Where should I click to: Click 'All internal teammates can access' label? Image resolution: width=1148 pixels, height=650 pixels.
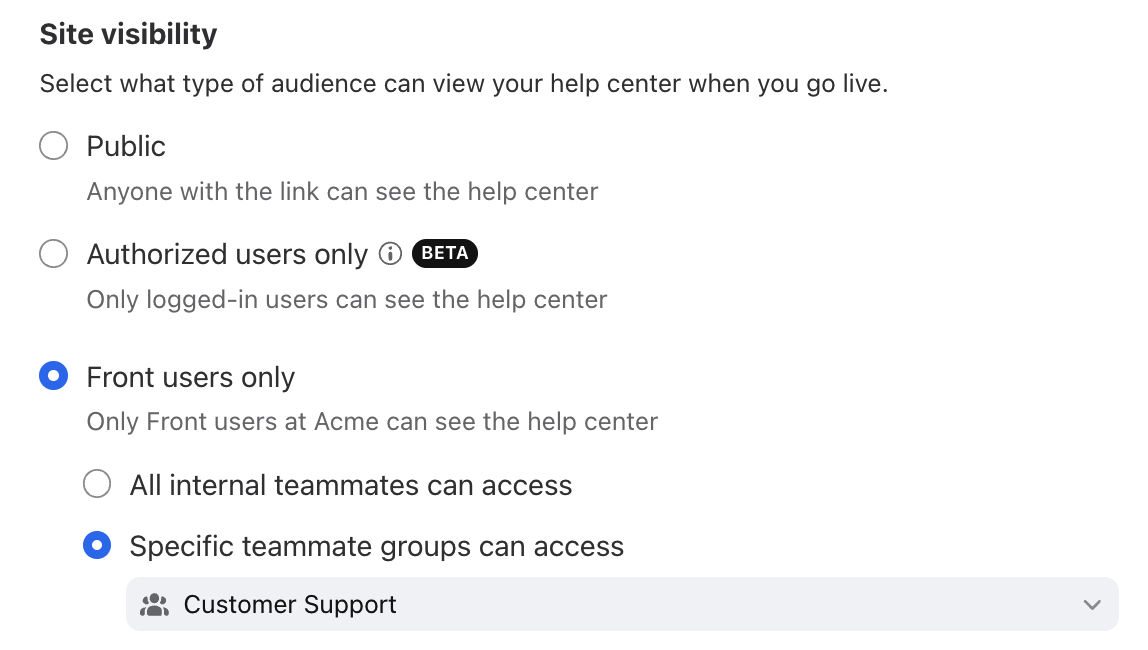tap(351, 485)
